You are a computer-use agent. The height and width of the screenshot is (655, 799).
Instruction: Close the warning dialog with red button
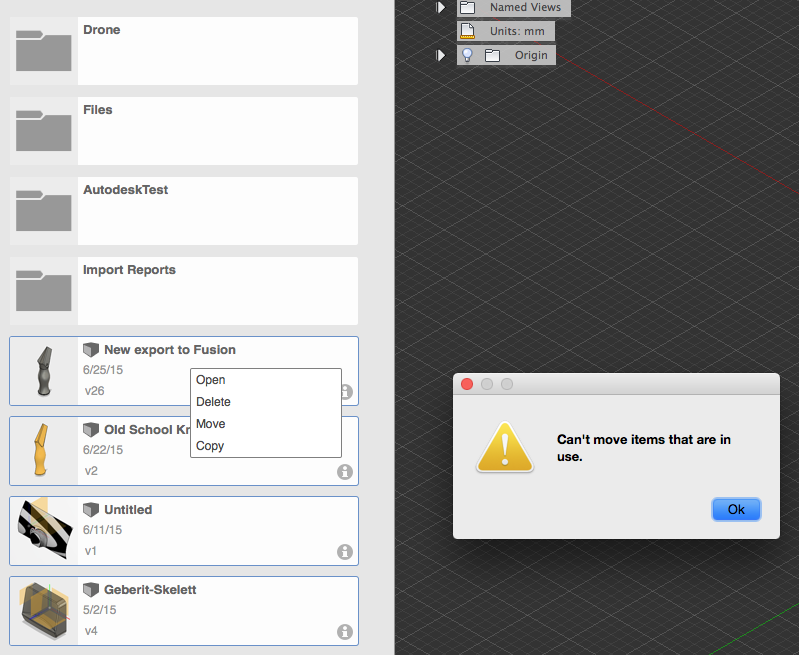pyautogui.click(x=467, y=384)
